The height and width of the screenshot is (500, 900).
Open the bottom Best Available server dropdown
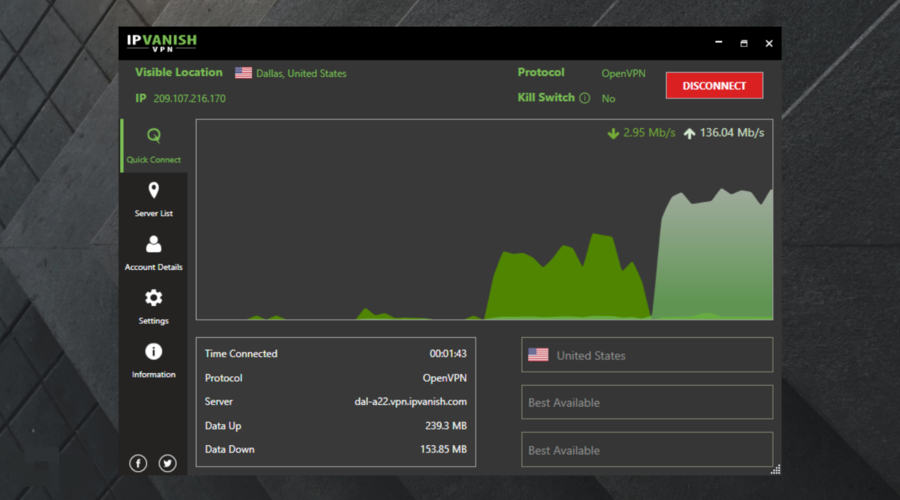click(x=647, y=449)
